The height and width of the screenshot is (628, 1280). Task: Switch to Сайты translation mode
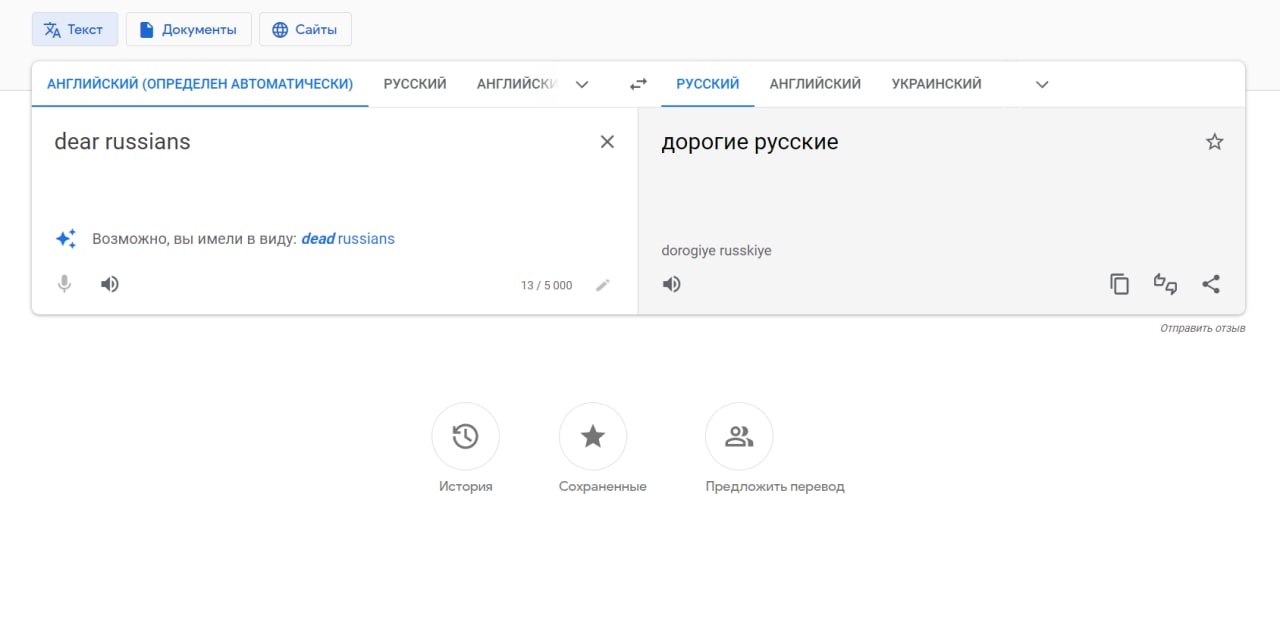[x=305, y=29]
